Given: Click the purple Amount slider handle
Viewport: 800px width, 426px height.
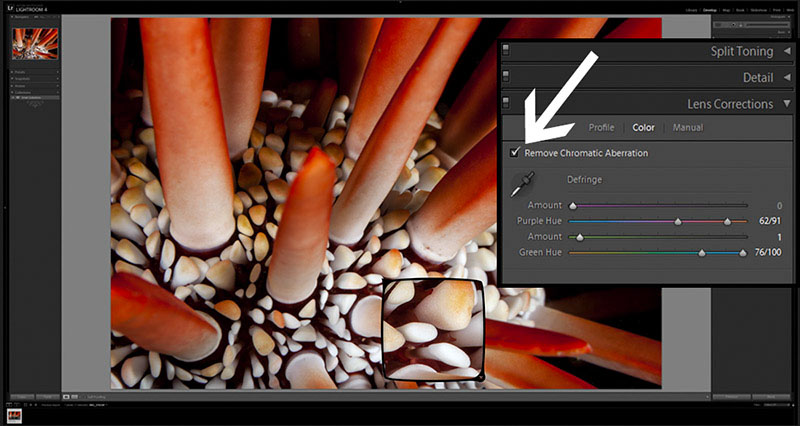Looking at the screenshot, I should 573,205.
